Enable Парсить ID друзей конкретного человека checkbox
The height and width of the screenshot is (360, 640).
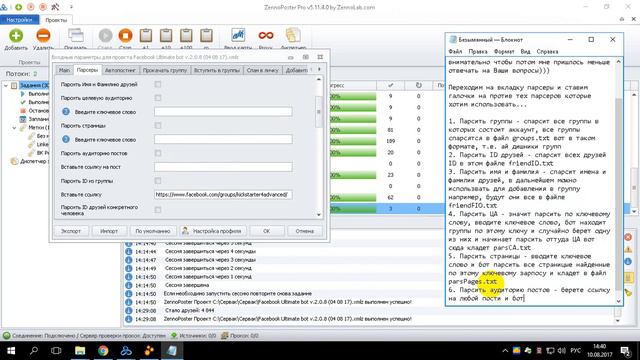158,210
